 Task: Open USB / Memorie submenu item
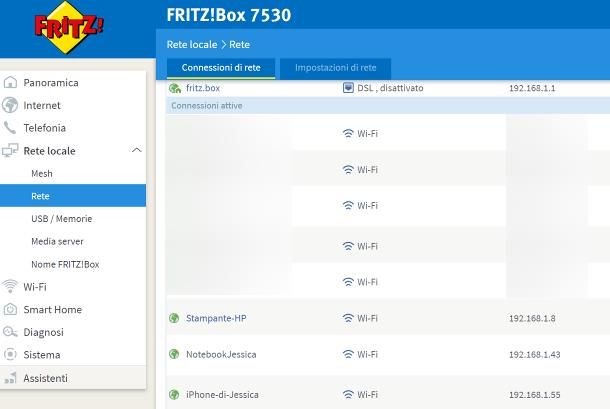73,218
